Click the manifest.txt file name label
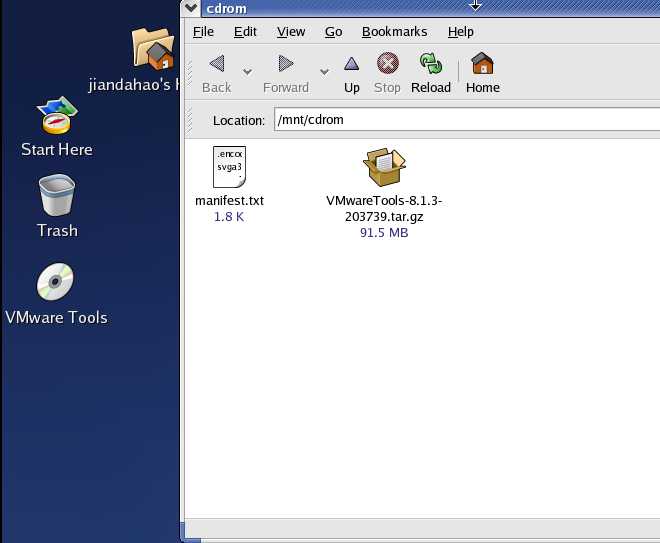Viewport: 660px width, 543px height. (229, 200)
